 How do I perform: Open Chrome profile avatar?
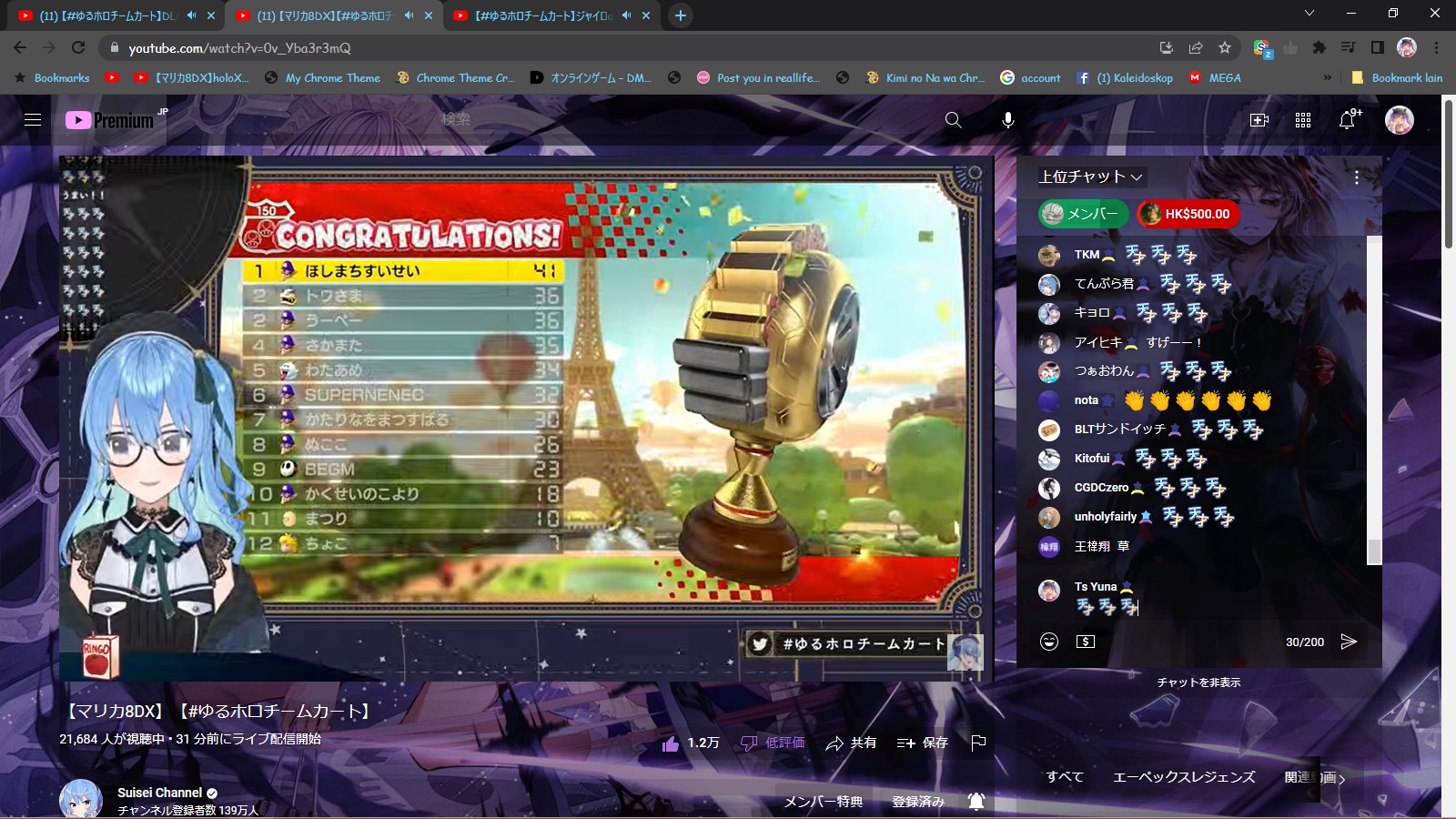click(x=1407, y=47)
